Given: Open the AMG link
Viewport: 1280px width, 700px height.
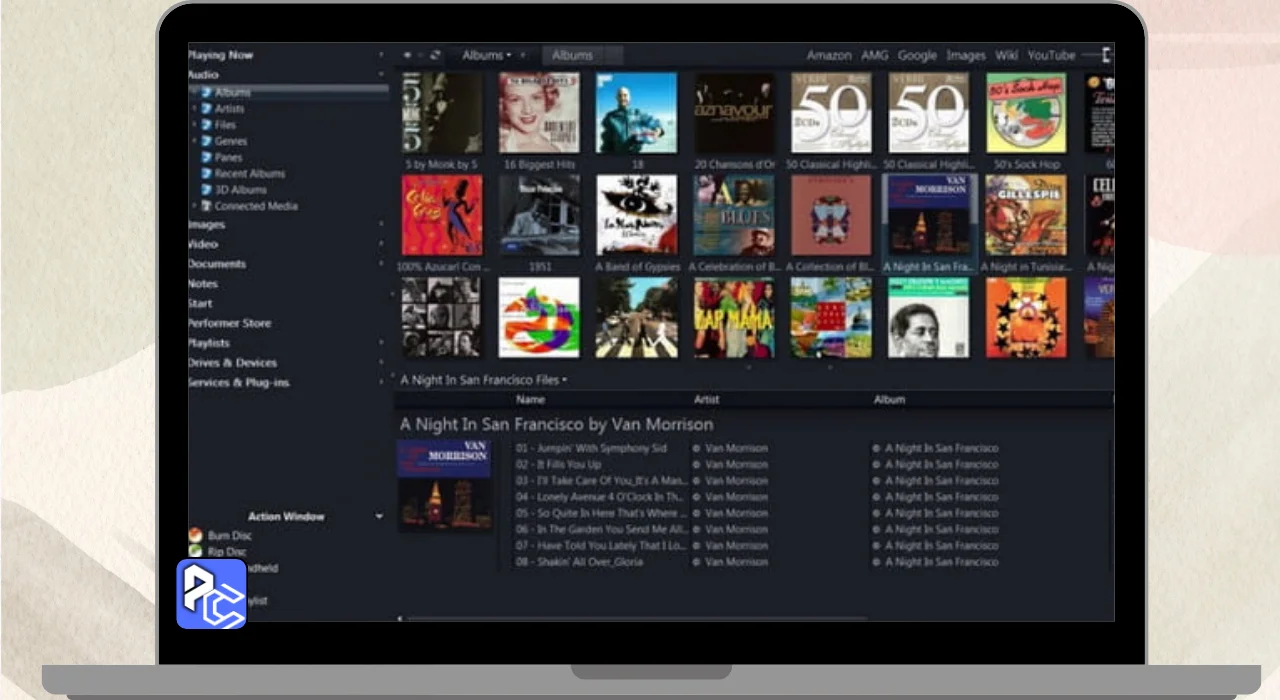Looking at the screenshot, I should coord(875,55).
